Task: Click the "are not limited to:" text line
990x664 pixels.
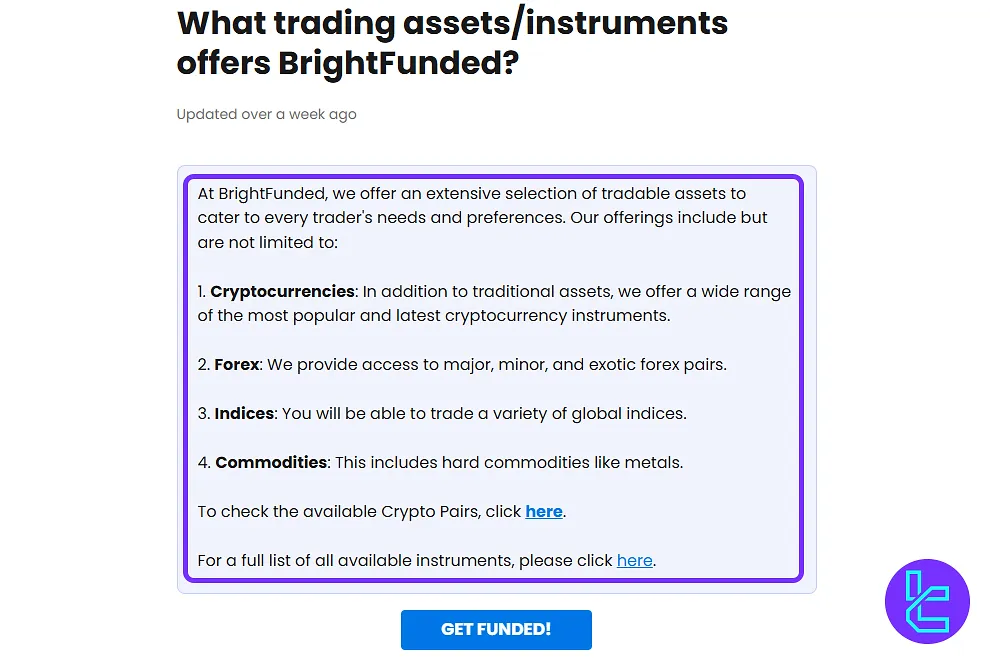Action: [268, 242]
